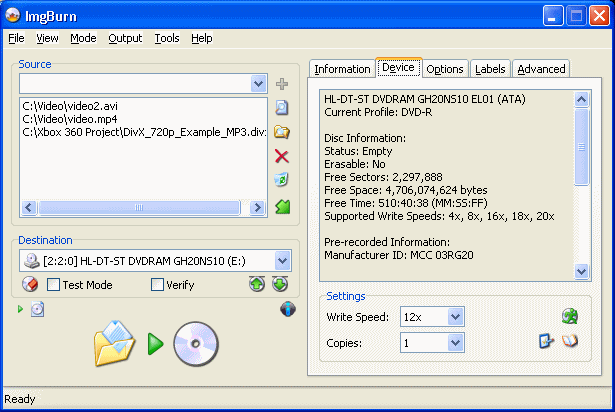Click the device info scroll up arrow
615x412 pixels.
[581, 100]
